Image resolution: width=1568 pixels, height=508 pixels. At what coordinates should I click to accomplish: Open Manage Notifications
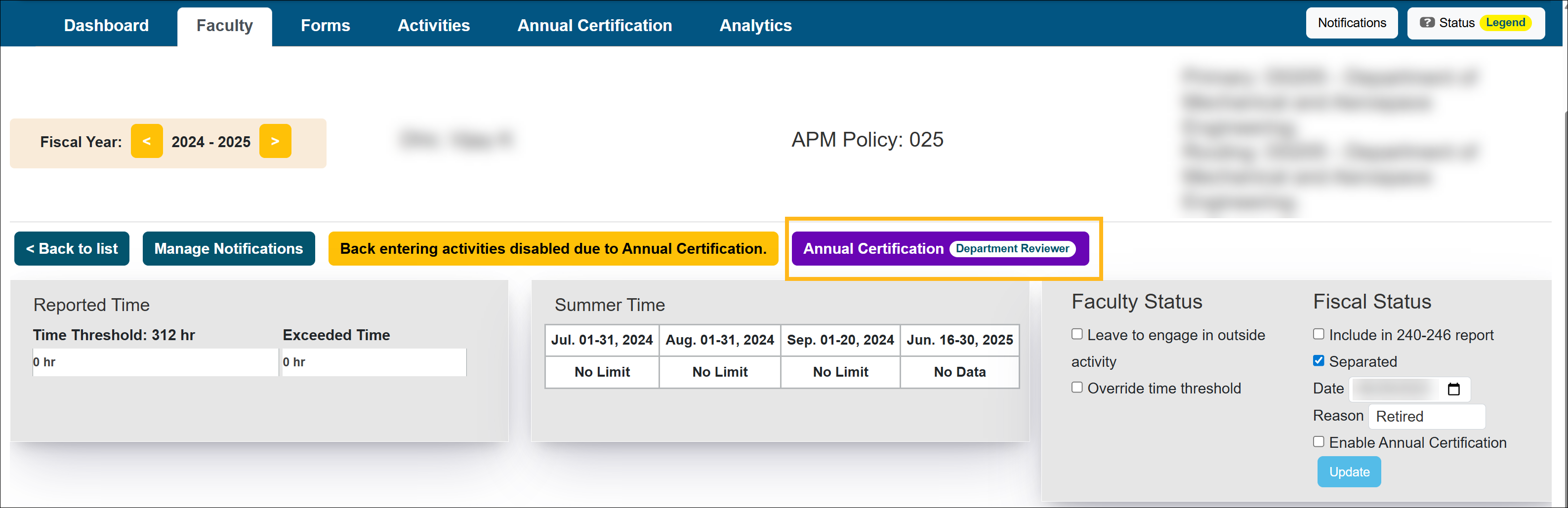coord(228,248)
